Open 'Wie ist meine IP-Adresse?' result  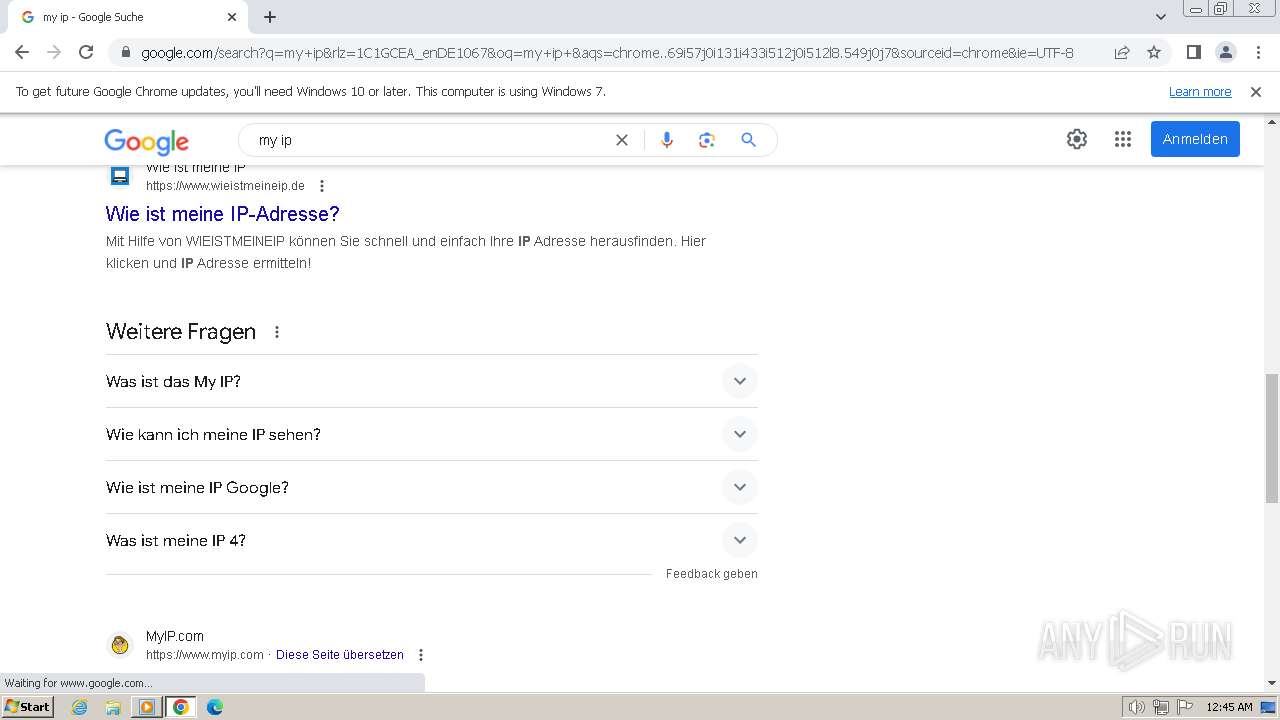(x=223, y=214)
